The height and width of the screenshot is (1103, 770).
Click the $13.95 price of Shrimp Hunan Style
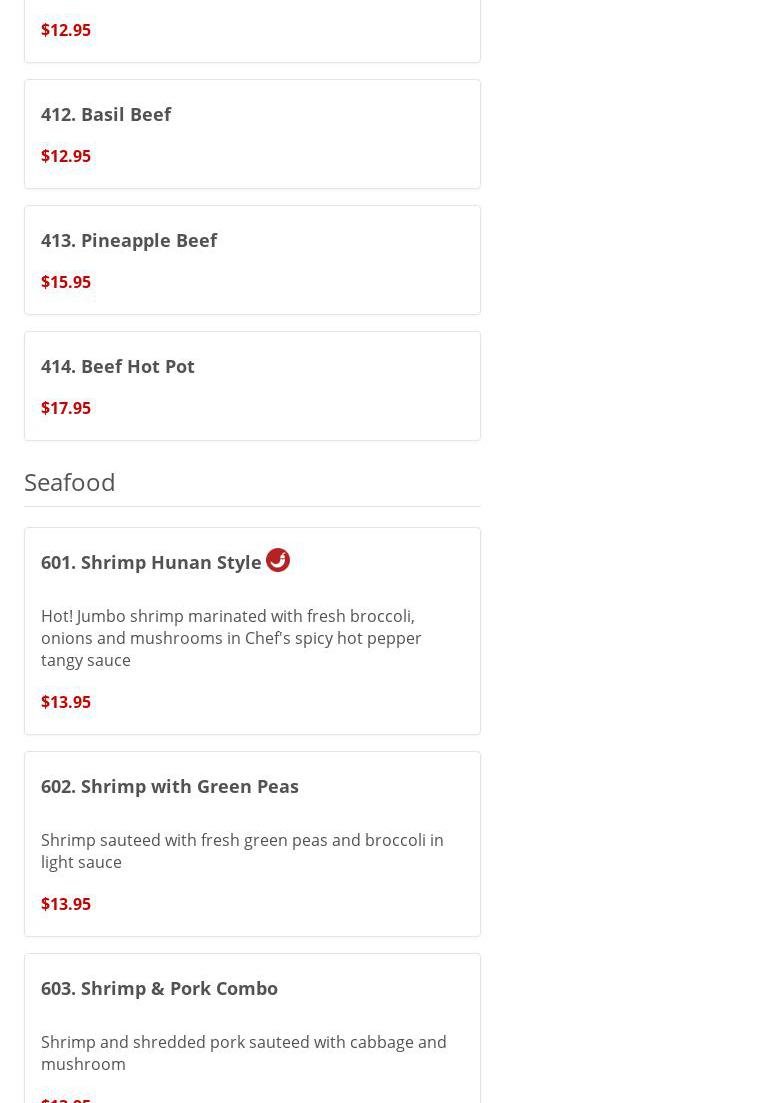click(66, 702)
